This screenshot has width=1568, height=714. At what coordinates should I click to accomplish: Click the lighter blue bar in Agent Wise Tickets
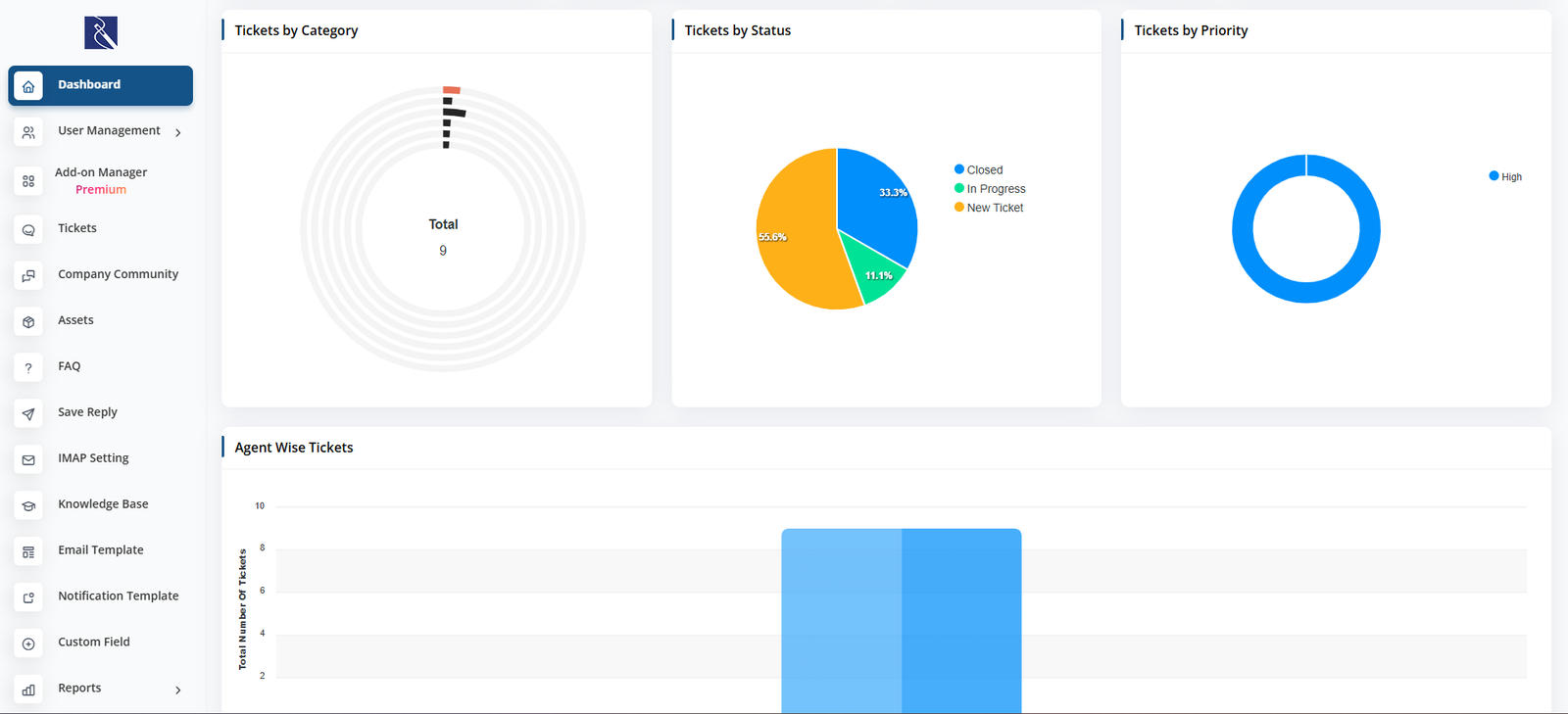coord(841,621)
